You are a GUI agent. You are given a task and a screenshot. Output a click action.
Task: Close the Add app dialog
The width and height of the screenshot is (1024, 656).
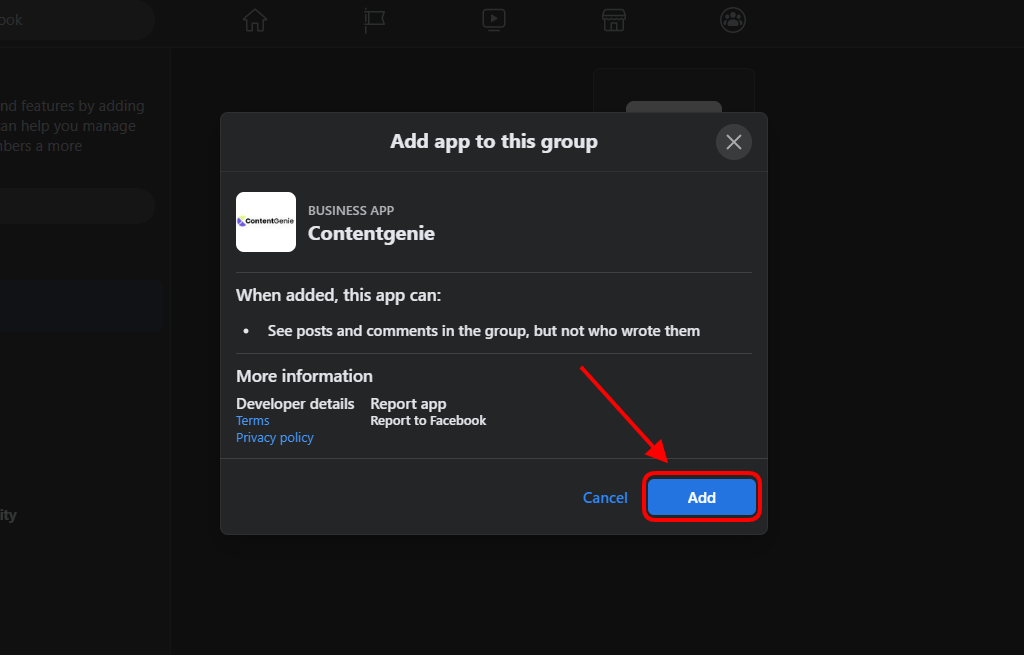733,142
